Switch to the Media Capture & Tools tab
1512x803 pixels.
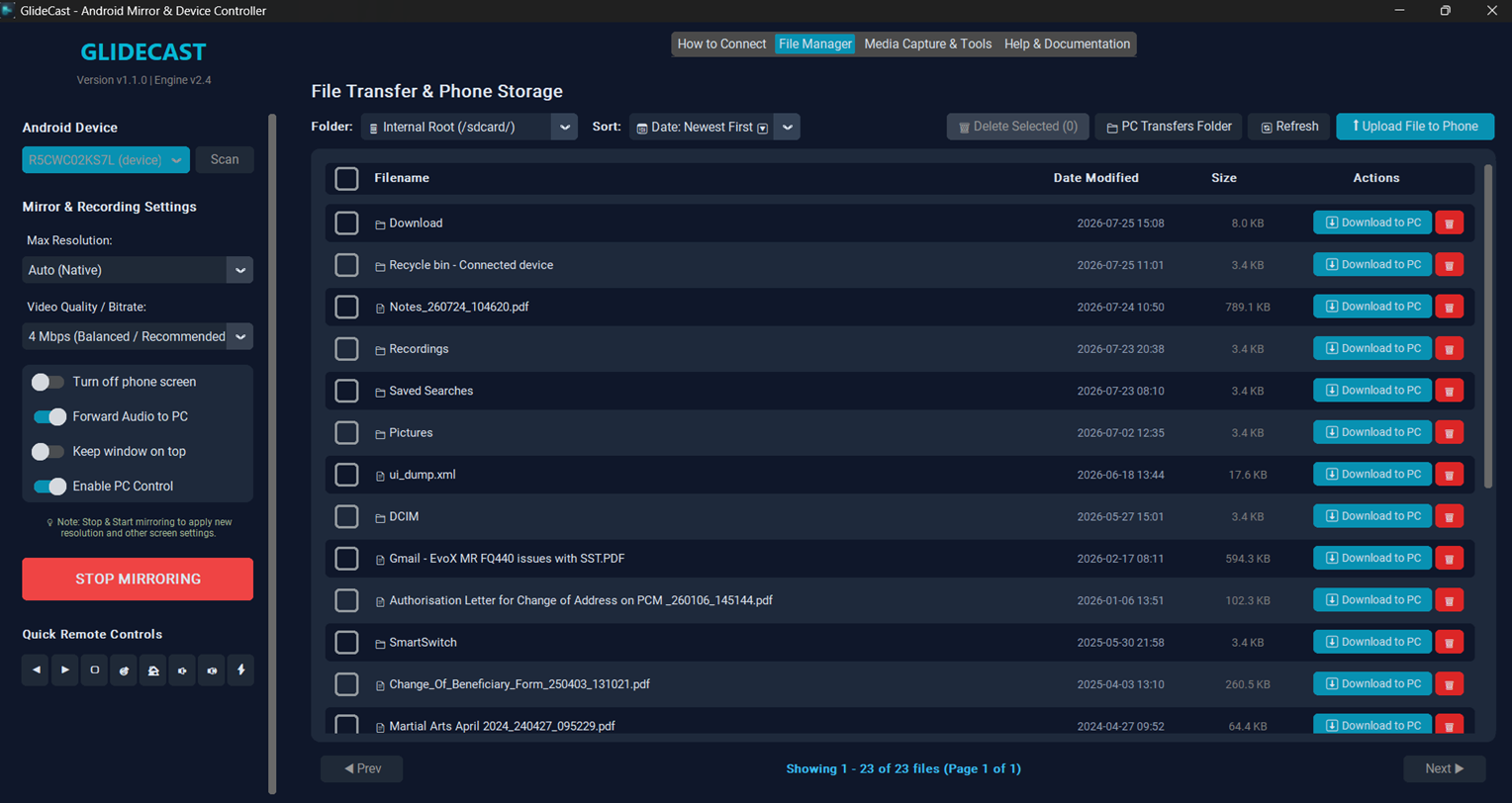928,44
